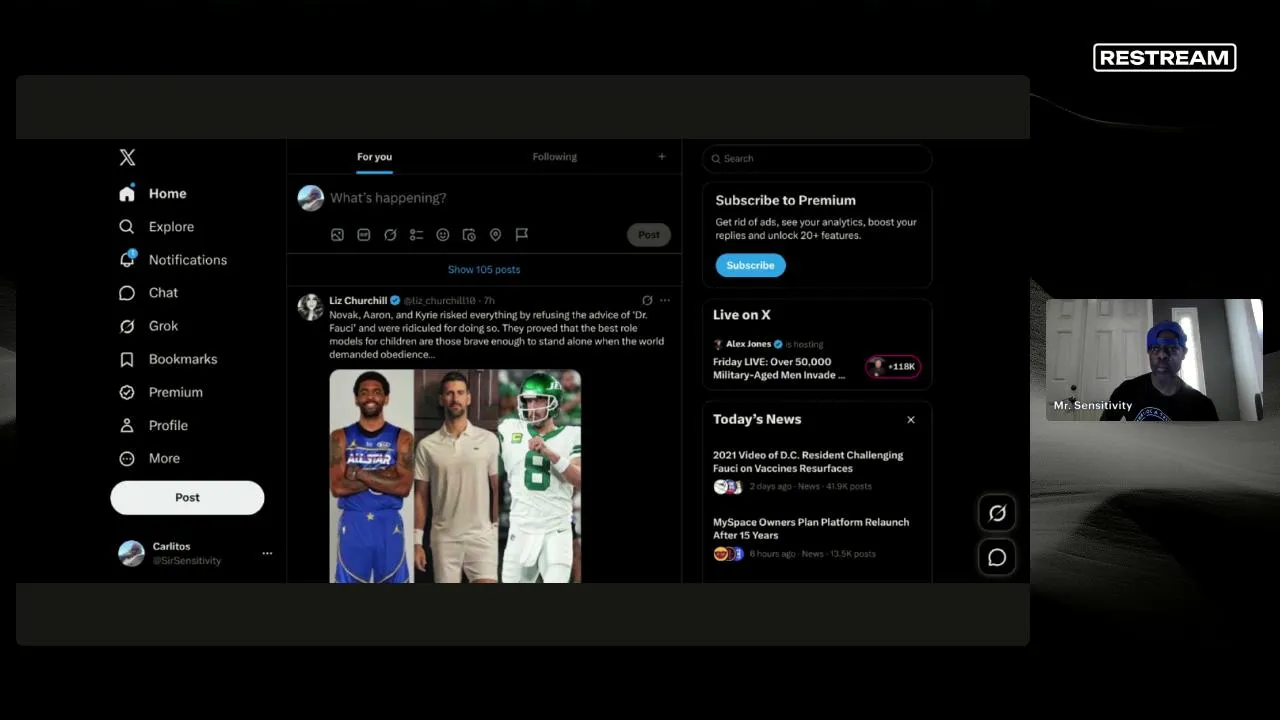Open the Premium badge icon in sidebar
This screenshot has height=720, width=1280.
pos(127,392)
